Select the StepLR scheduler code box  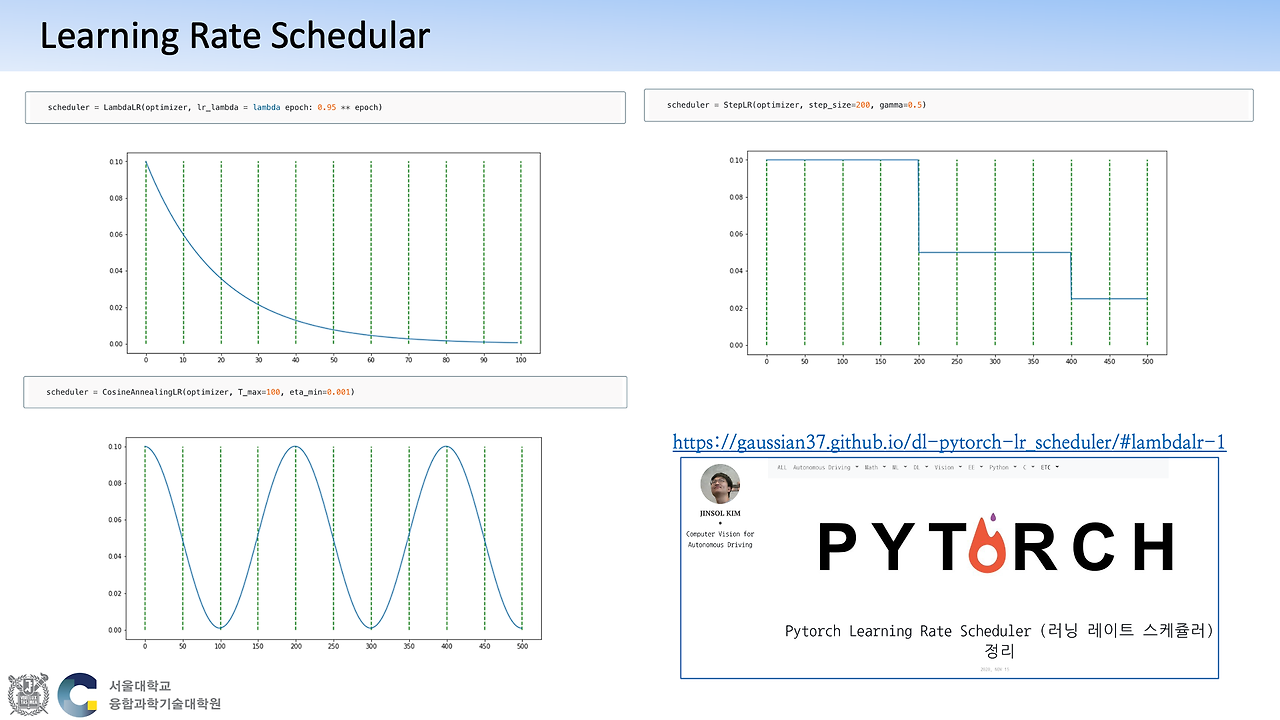(x=948, y=105)
